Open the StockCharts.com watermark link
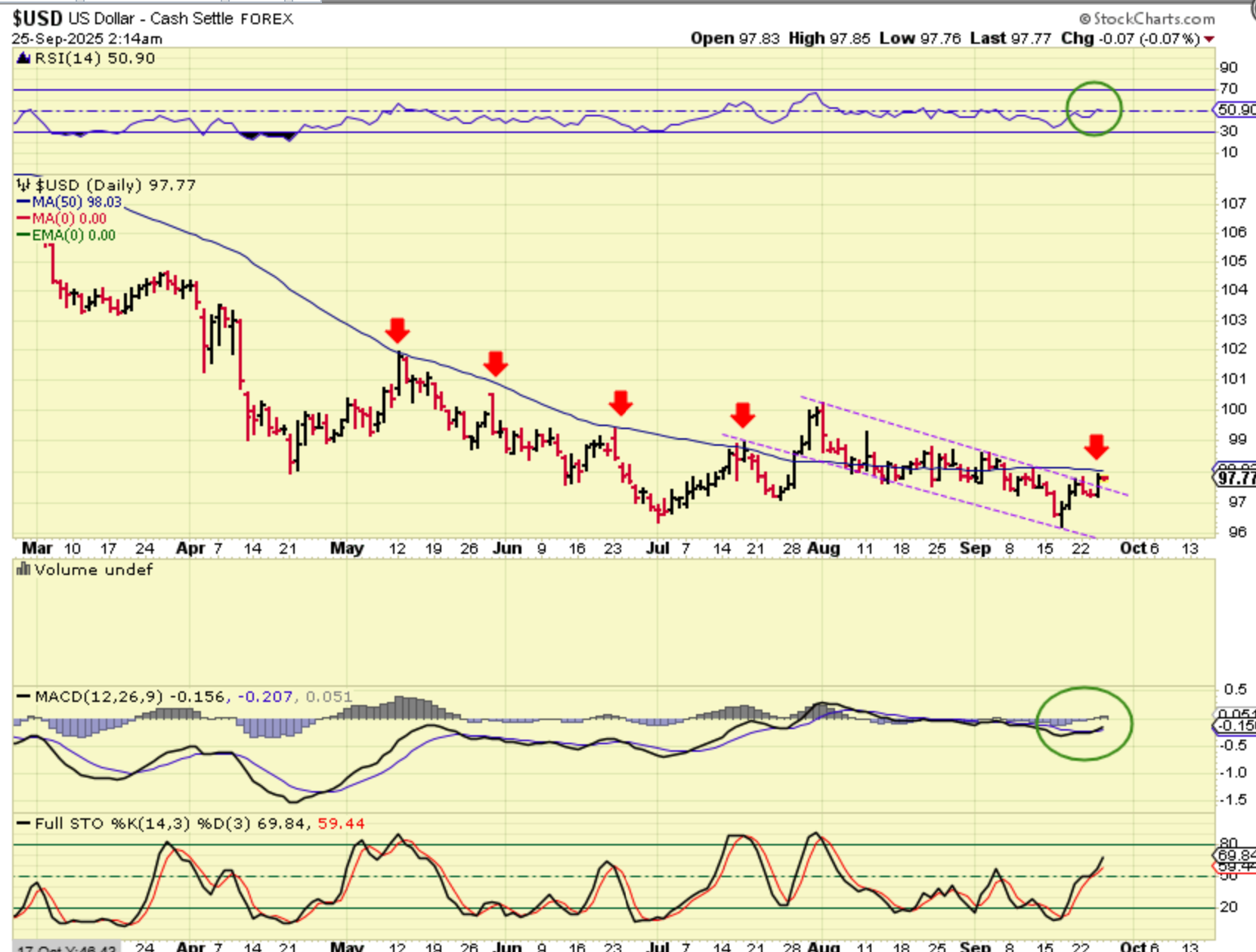 click(x=1146, y=19)
